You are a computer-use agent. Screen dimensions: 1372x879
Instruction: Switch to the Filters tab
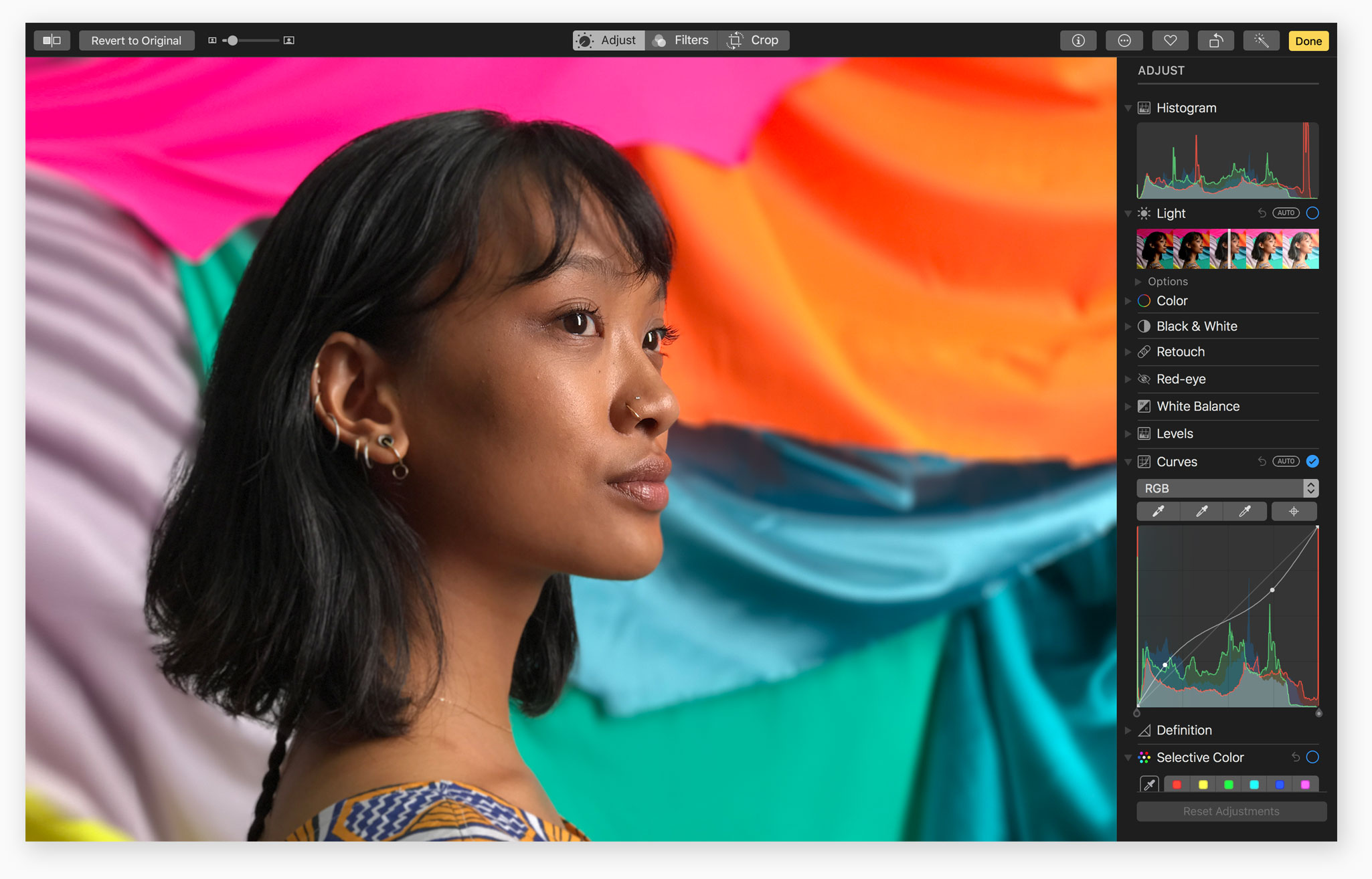(x=681, y=40)
